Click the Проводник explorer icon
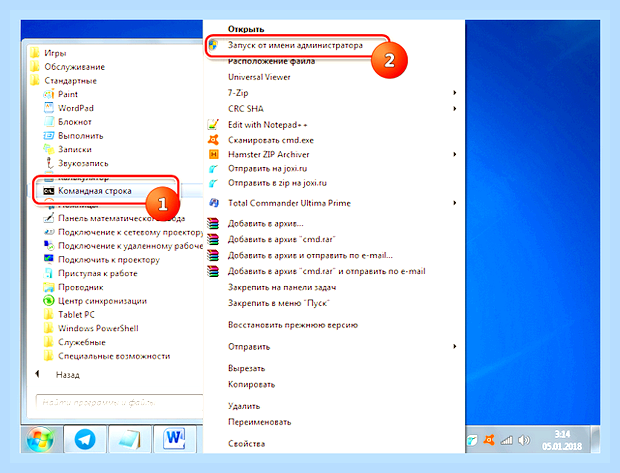Viewport: 620px width, 473px height. click(48, 287)
